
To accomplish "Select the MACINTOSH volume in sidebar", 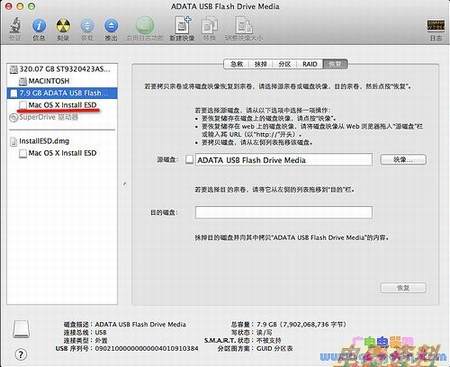I will click(x=62, y=81).
